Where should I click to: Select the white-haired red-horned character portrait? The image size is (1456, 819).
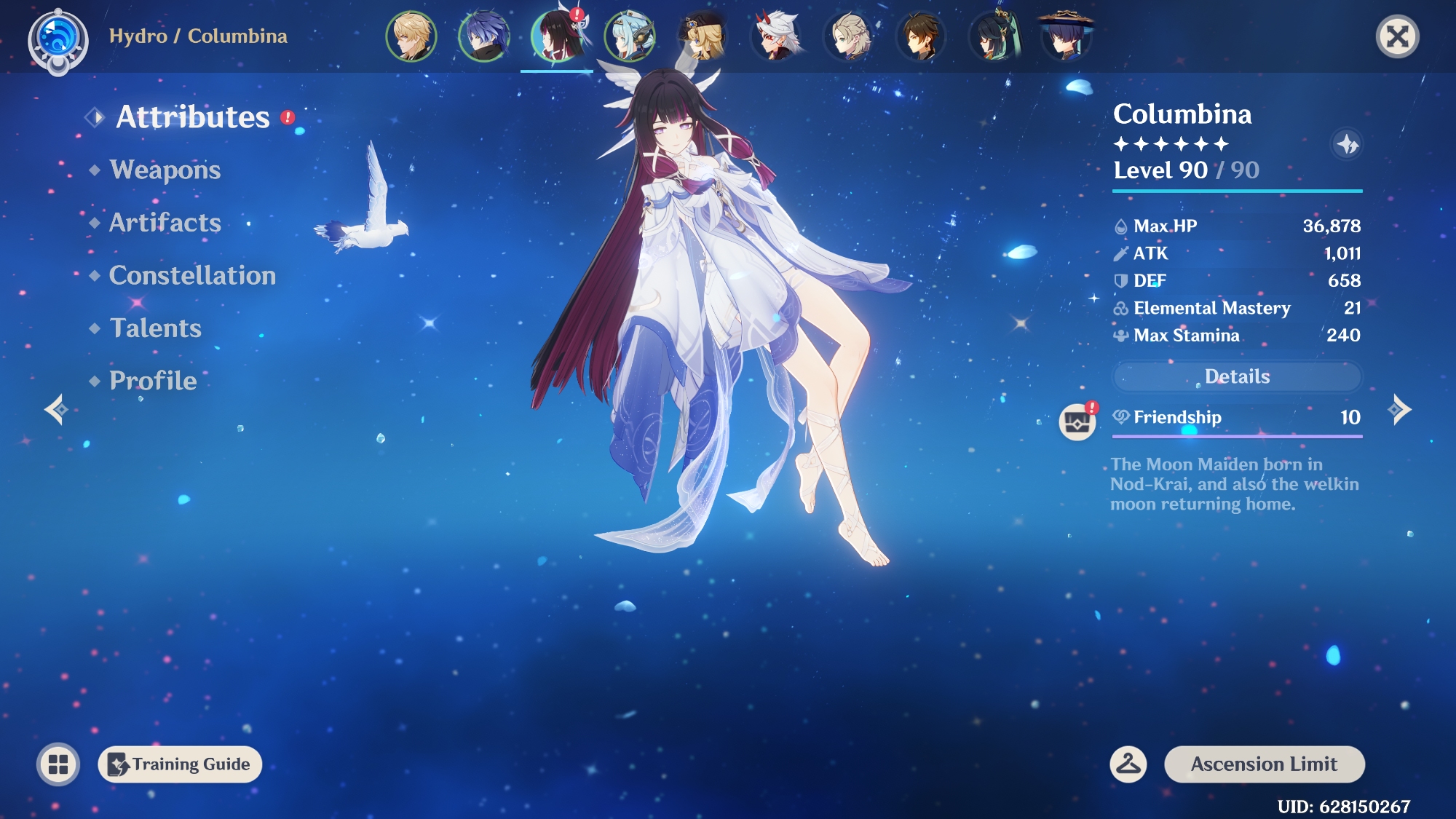(775, 36)
